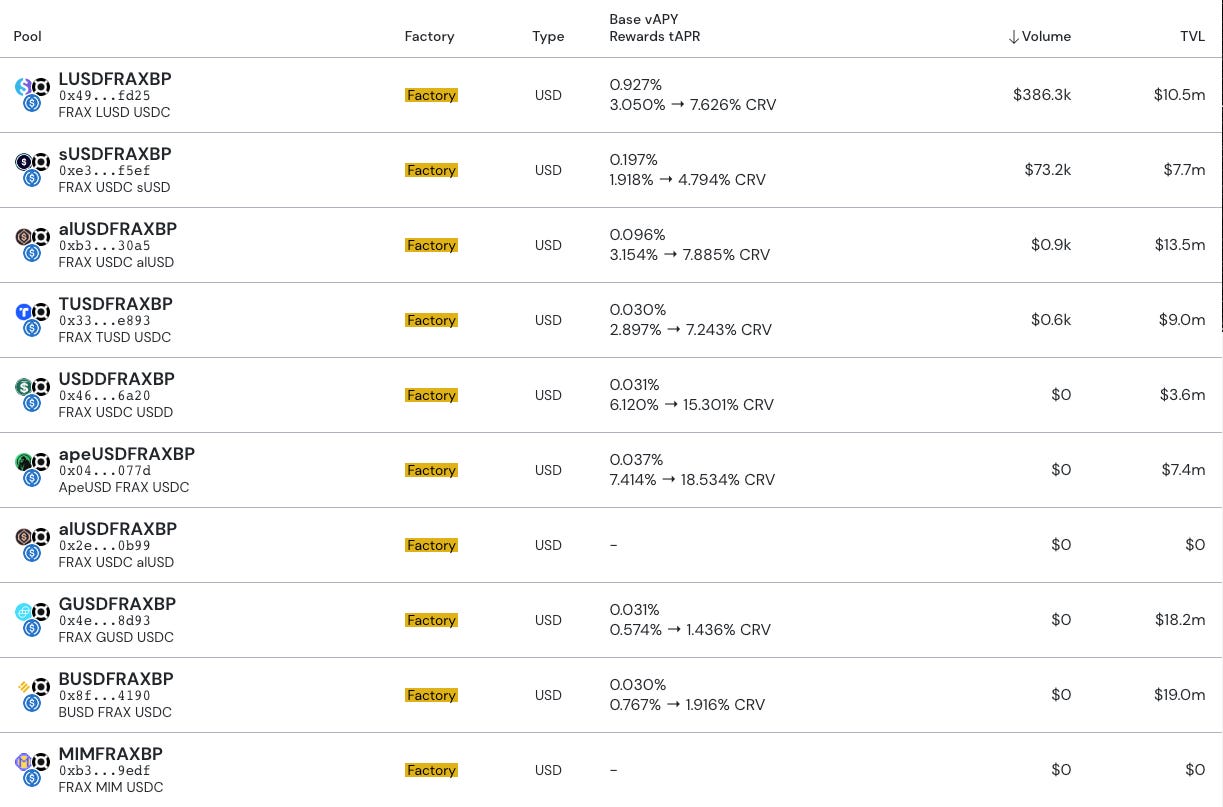Click the LUSDFRAXBP pool token icons

pyautogui.click(x=32, y=95)
